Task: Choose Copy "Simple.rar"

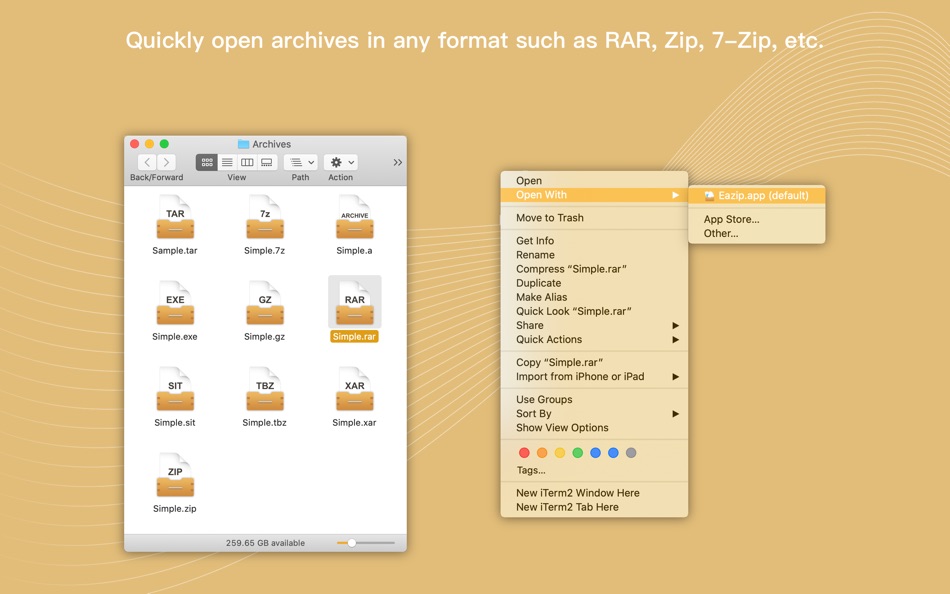Action: point(594,362)
